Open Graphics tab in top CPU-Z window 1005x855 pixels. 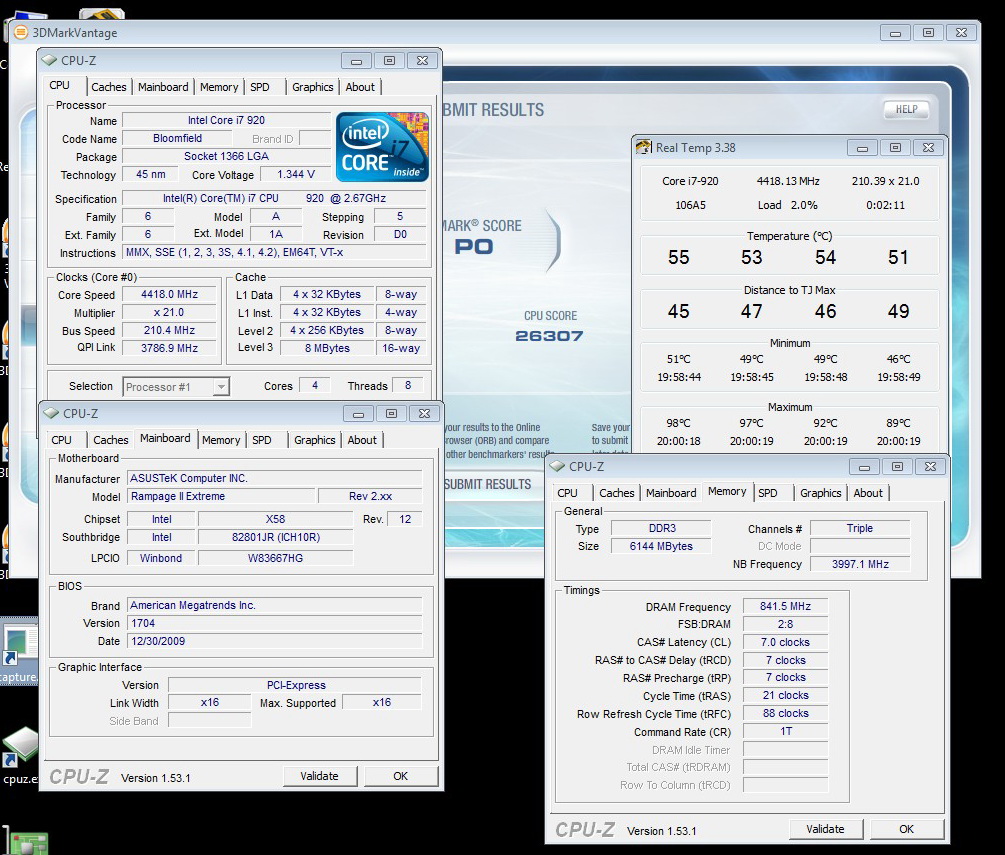pyautogui.click(x=312, y=87)
